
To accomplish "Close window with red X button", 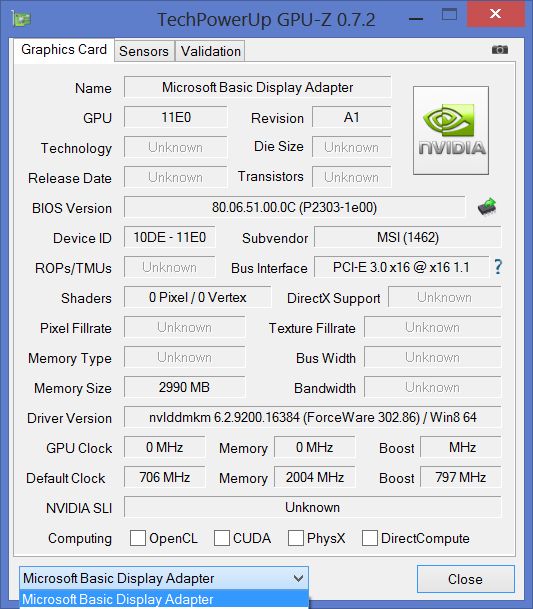I will pyautogui.click(x=495, y=14).
